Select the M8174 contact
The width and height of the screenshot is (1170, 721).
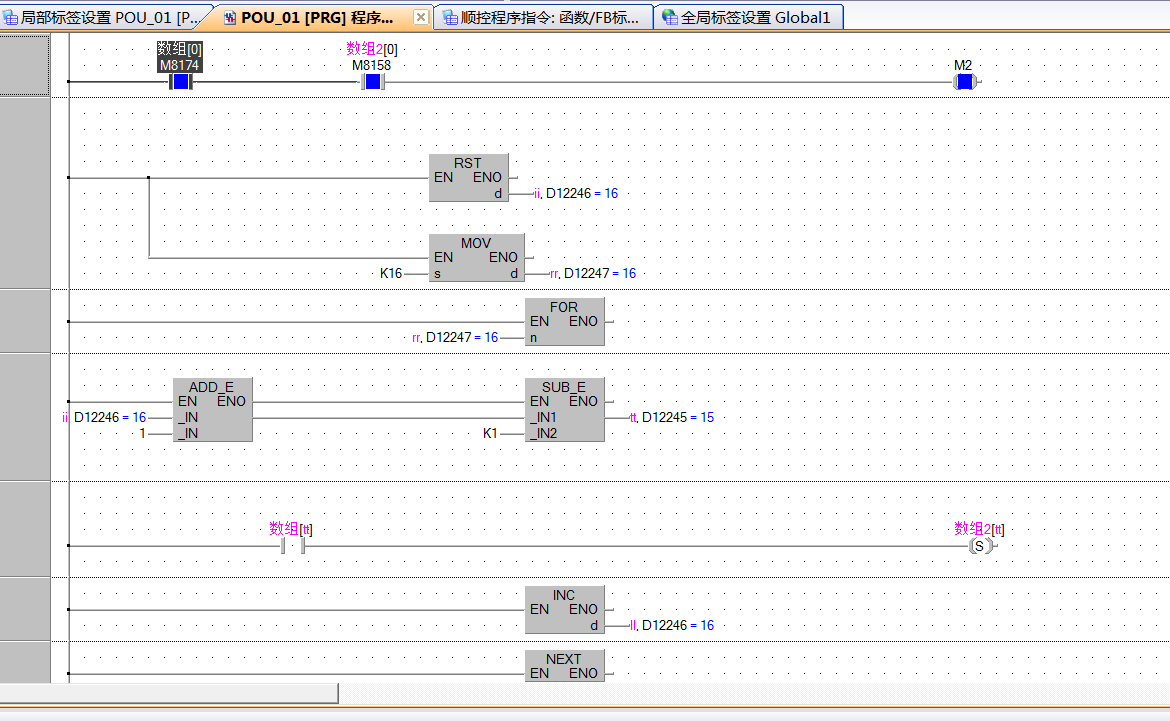click(x=180, y=82)
